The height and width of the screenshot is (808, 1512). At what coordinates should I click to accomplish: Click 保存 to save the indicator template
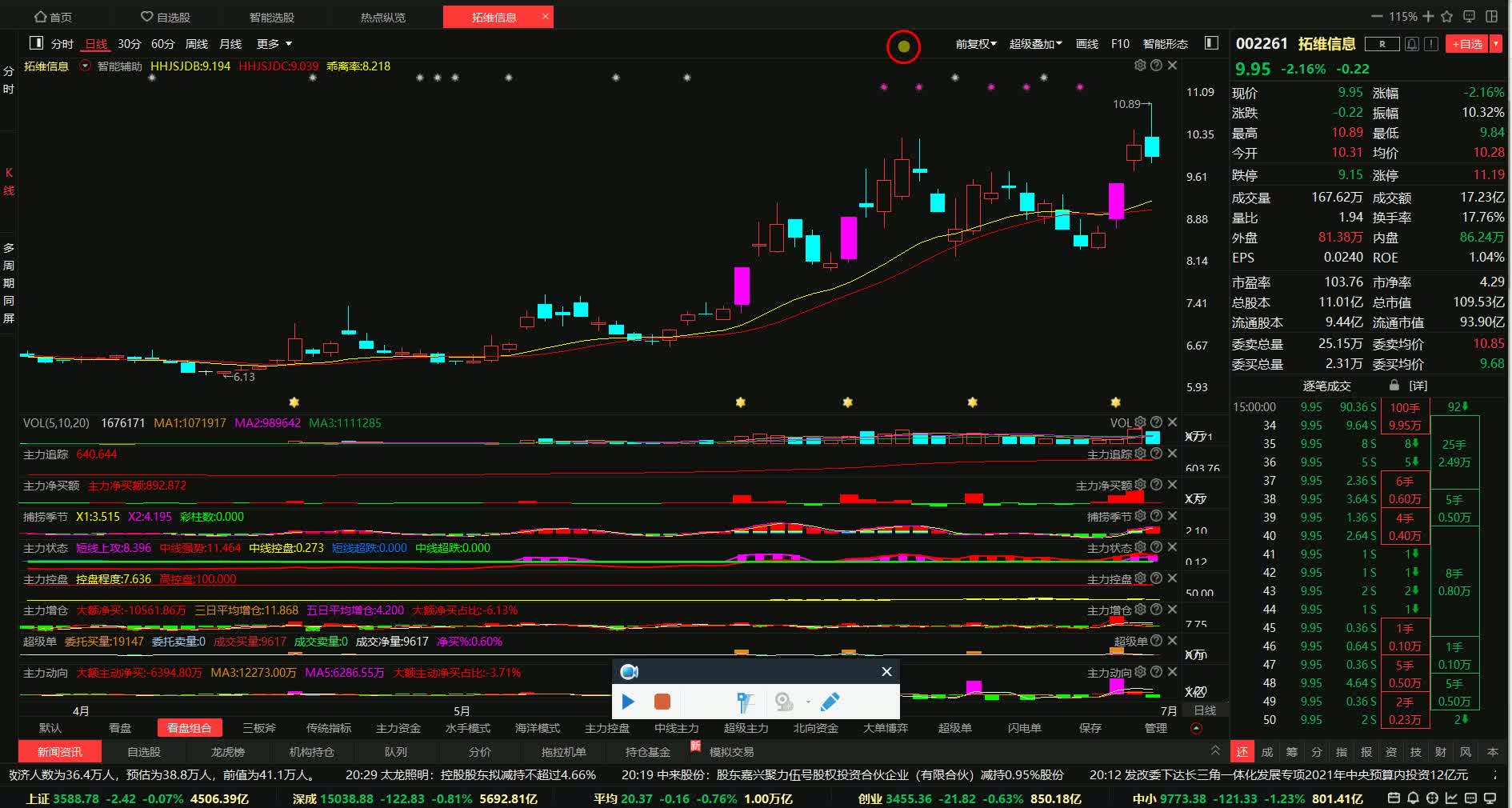click(1090, 728)
